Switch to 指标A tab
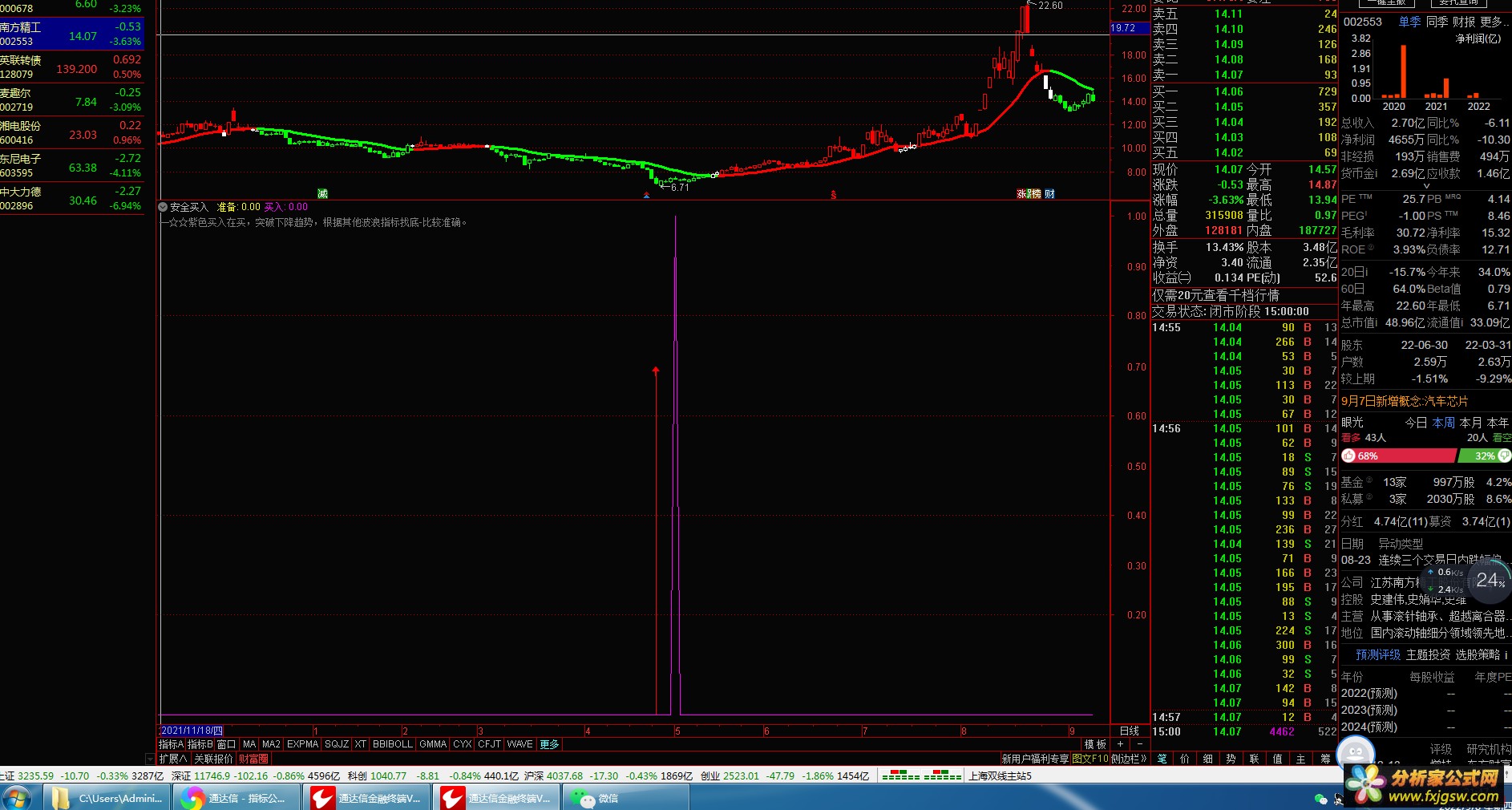This screenshot has height=810, width=1512. (171, 744)
